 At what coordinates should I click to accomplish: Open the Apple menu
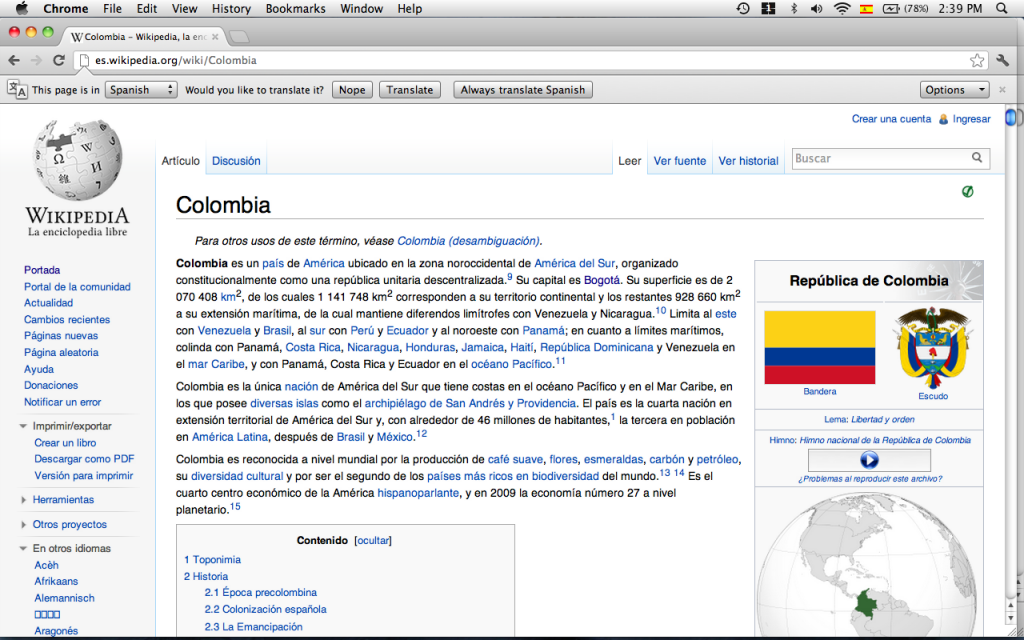point(22,8)
